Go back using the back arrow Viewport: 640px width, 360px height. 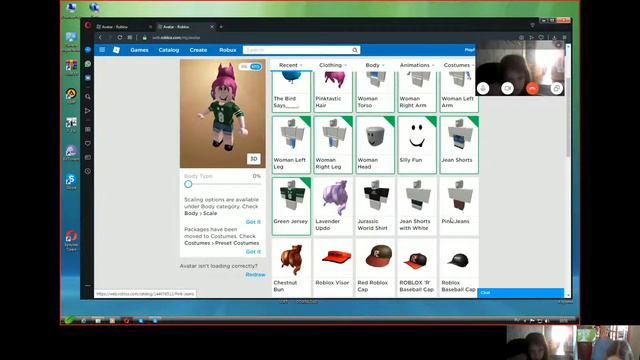coord(100,38)
